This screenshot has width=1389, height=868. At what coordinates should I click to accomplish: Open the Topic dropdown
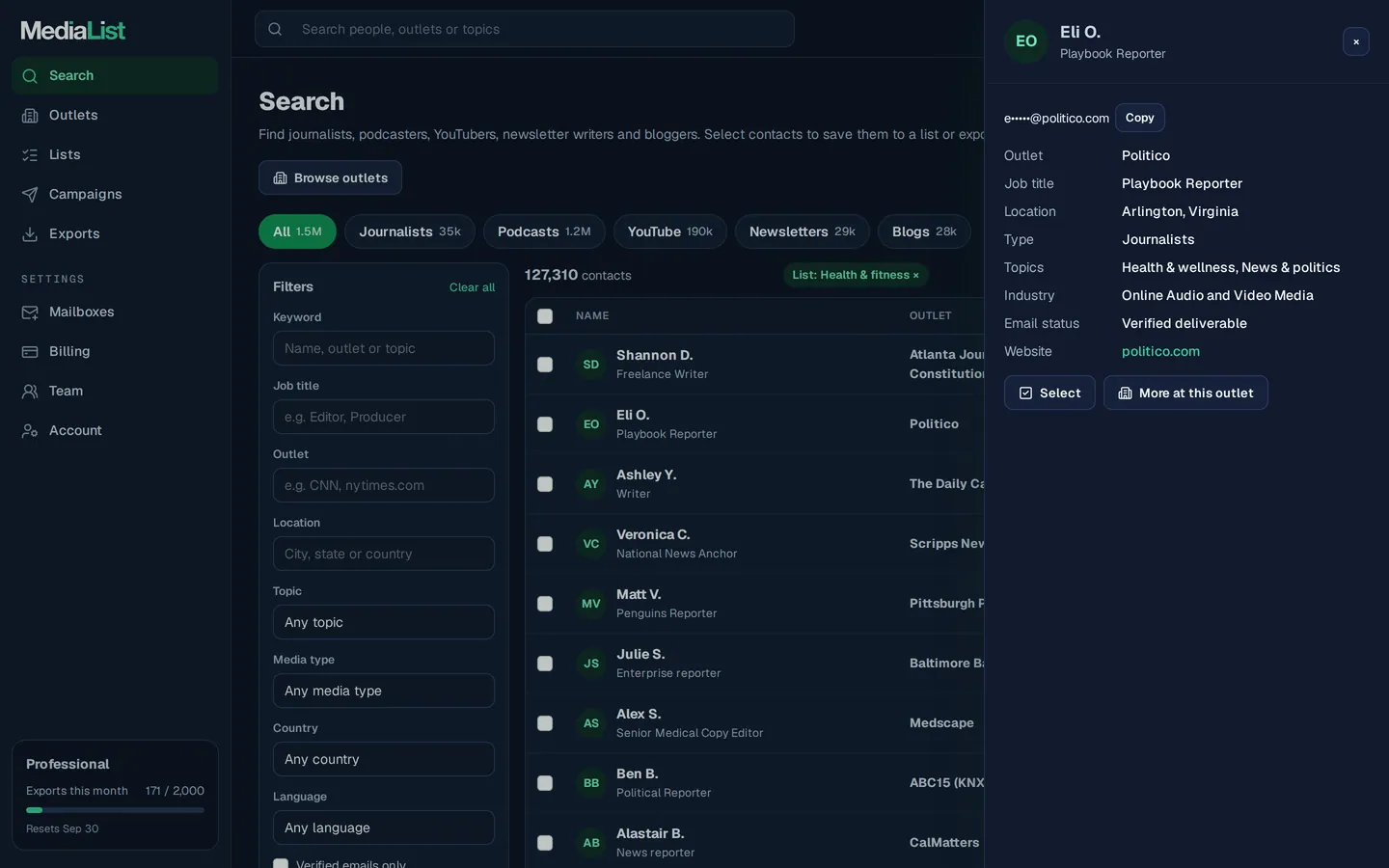(x=384, y=622)
